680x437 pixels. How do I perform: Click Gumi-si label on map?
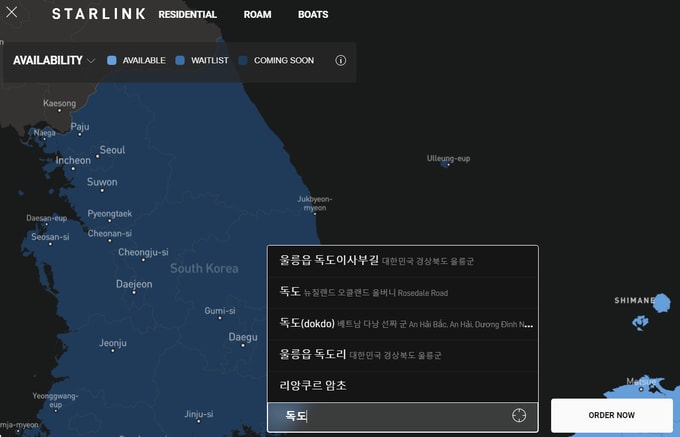pos(220,311)
